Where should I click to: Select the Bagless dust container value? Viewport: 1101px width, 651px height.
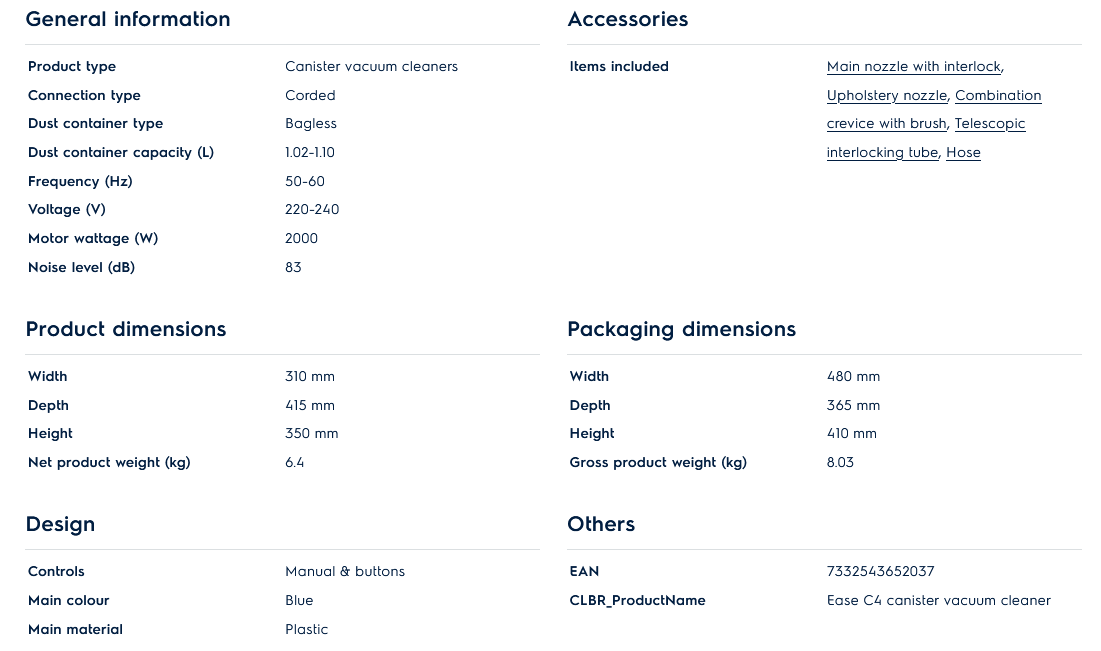point(310,124)
